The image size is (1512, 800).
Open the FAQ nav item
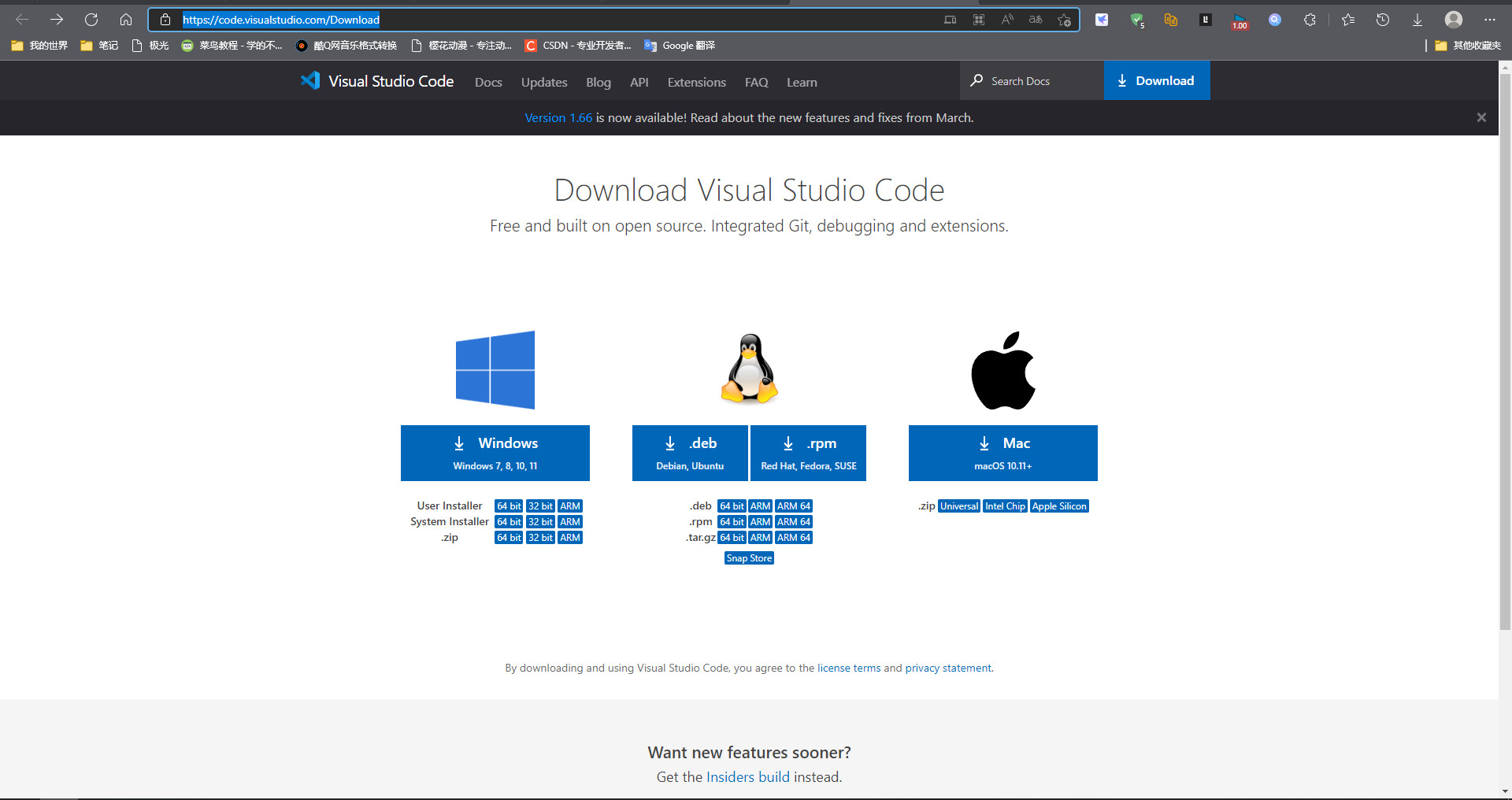(757, 82)
